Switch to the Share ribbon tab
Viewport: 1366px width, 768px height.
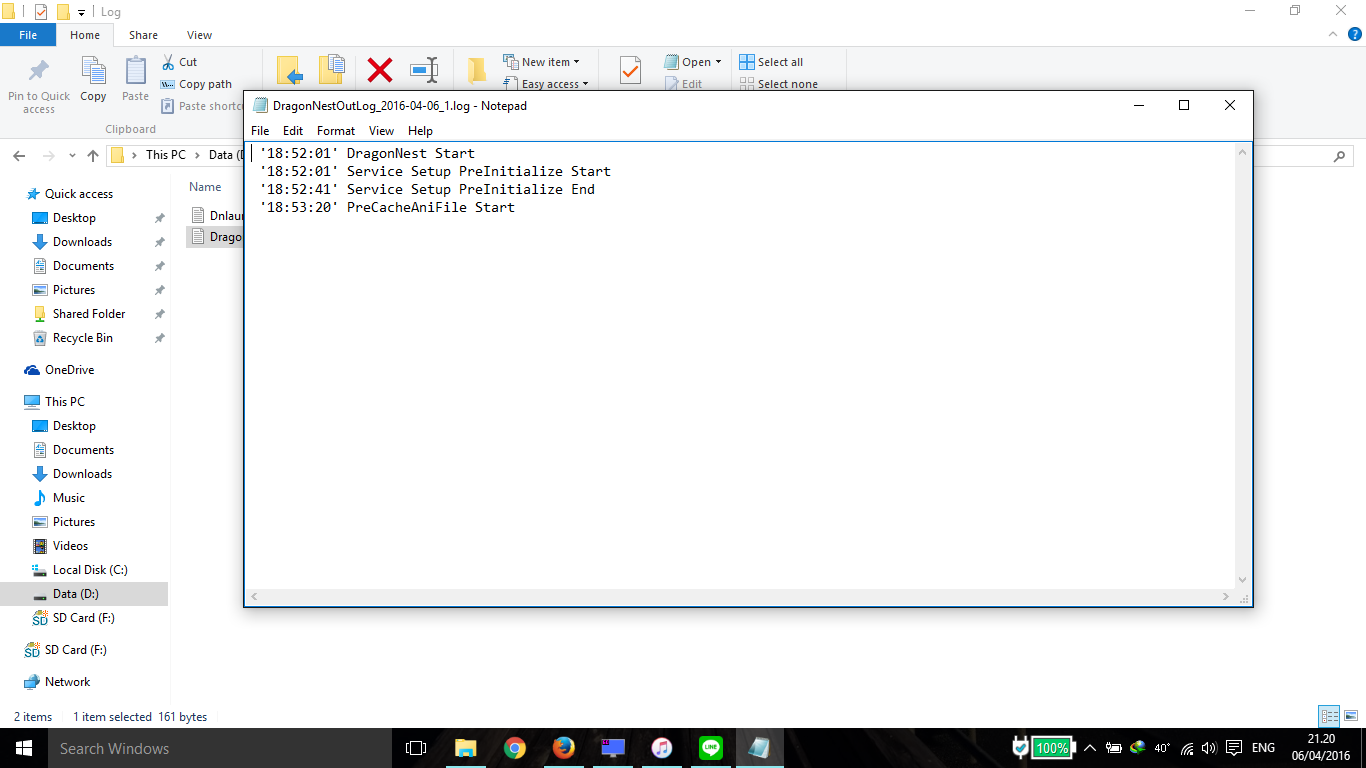click(x=143, y=35)
